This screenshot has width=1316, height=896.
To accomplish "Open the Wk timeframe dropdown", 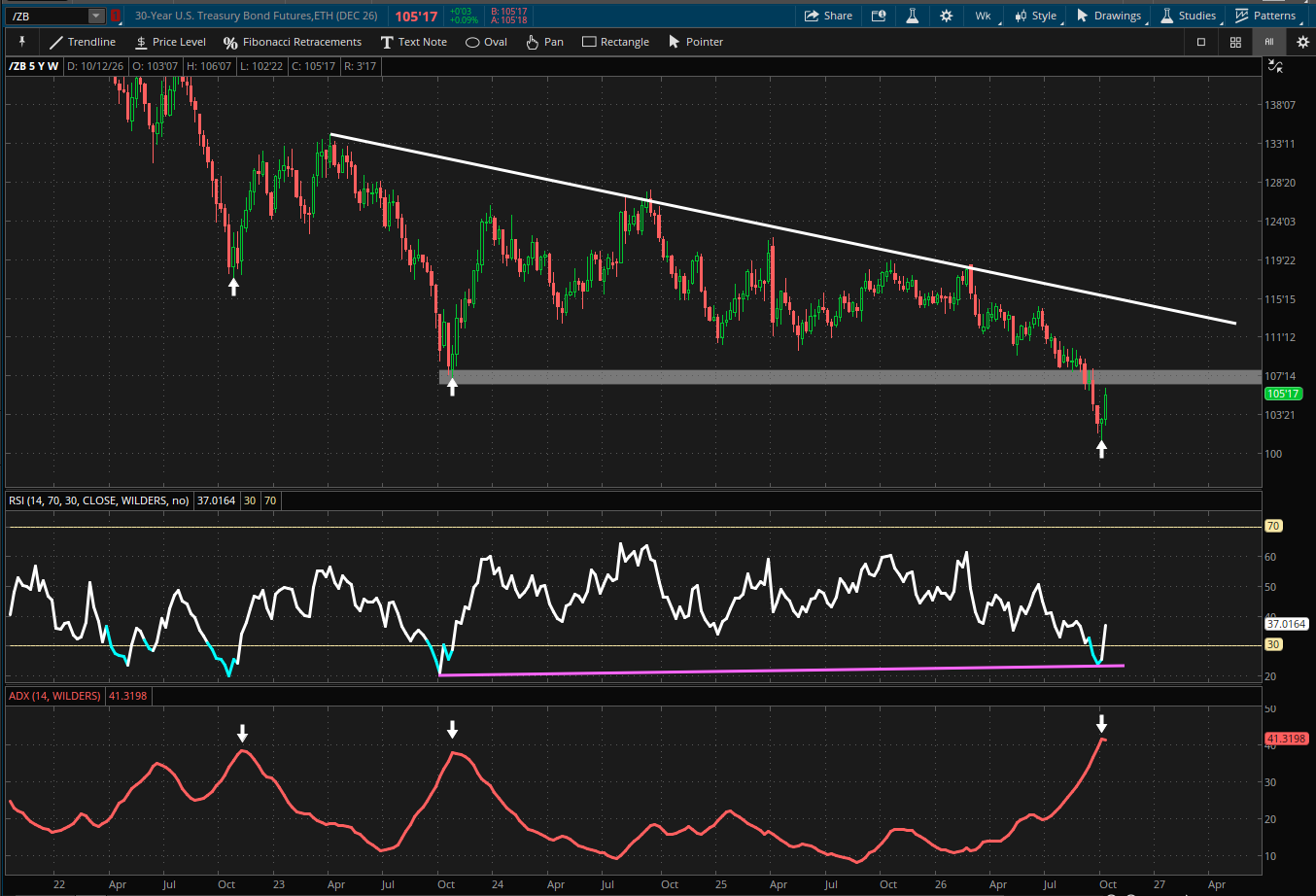I will (986, 16).
